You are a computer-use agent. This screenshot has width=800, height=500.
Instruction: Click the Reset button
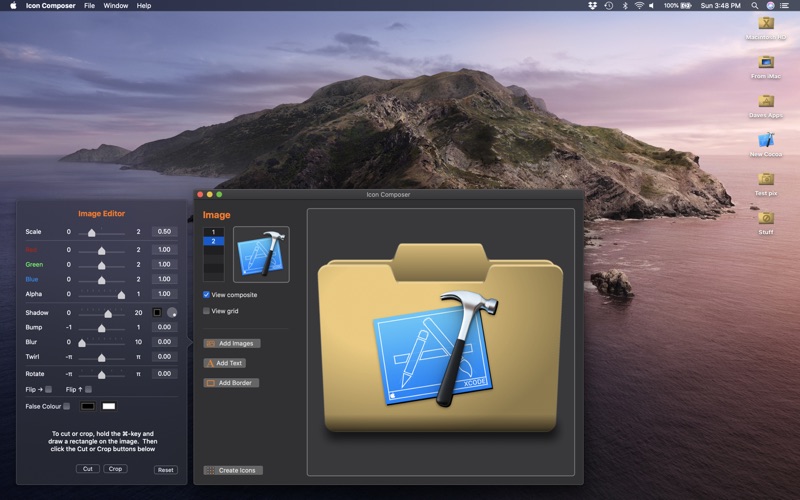tap(165, 470)
